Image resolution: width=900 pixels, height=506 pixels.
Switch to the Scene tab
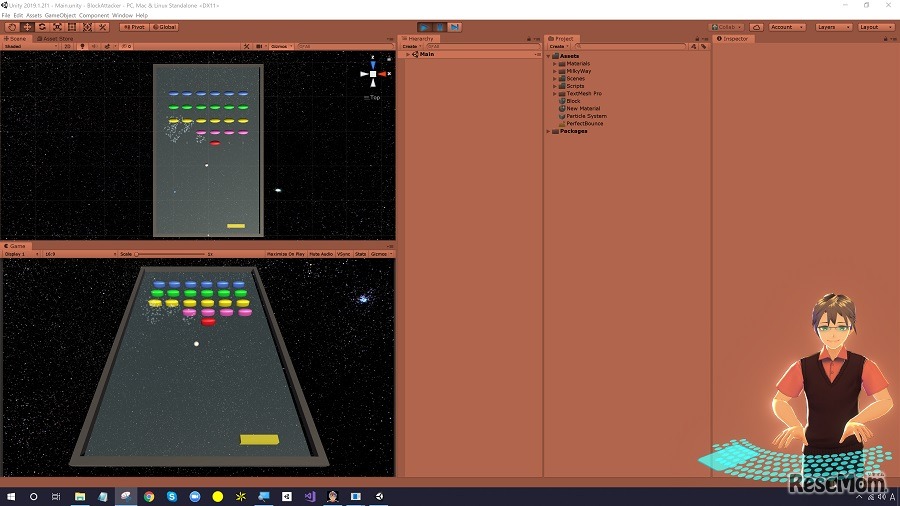(15, 38)
